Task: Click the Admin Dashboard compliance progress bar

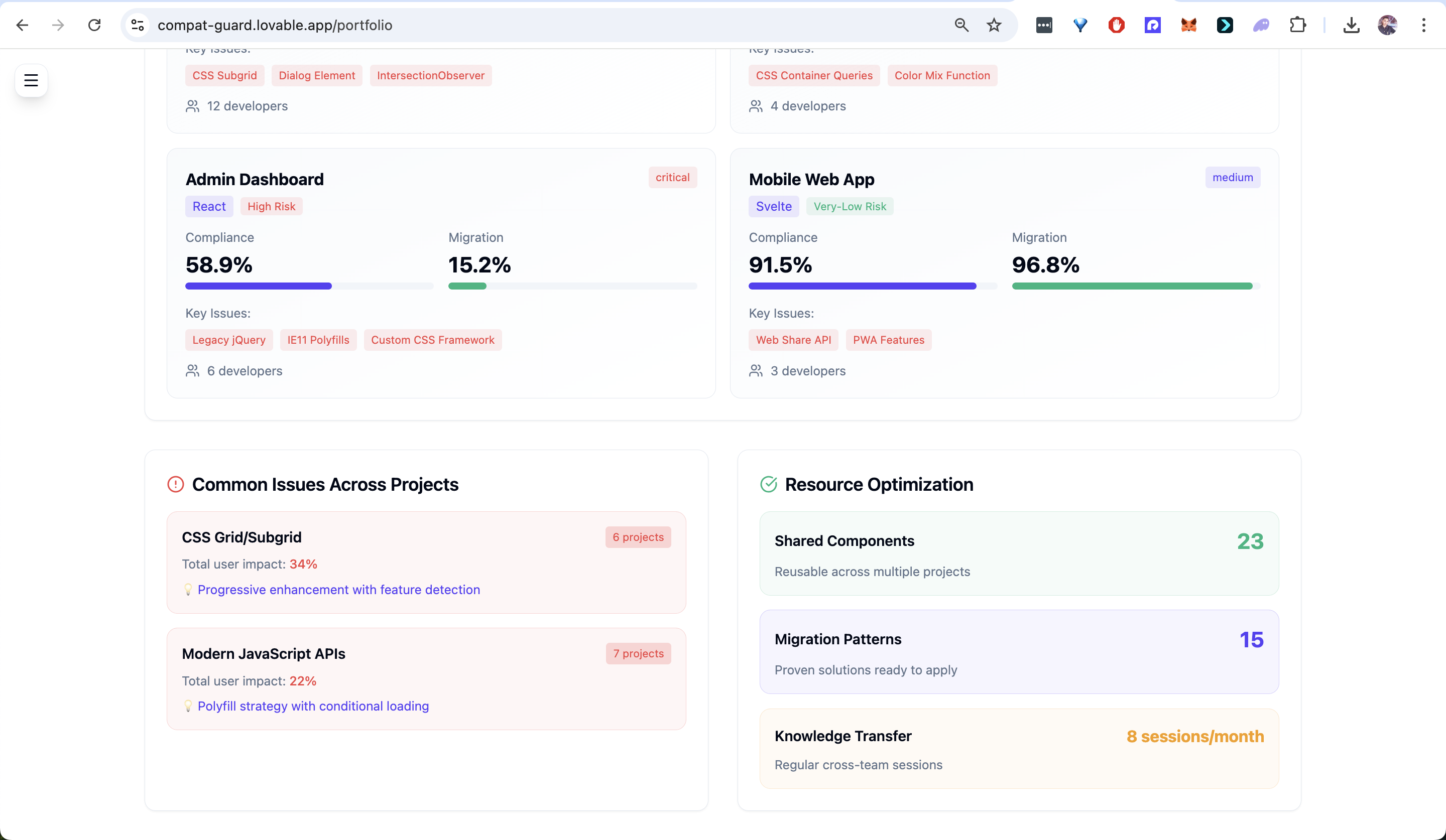Action: [x=309, y=286]
